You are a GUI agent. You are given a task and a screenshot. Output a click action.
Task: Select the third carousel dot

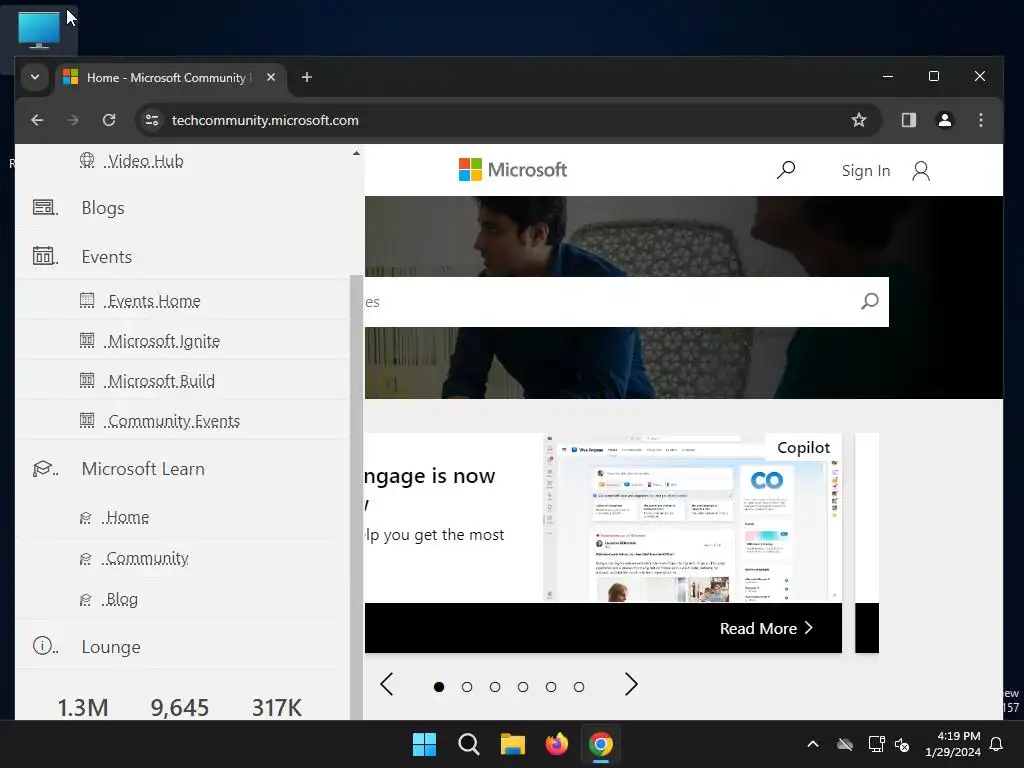coord(495,687)
